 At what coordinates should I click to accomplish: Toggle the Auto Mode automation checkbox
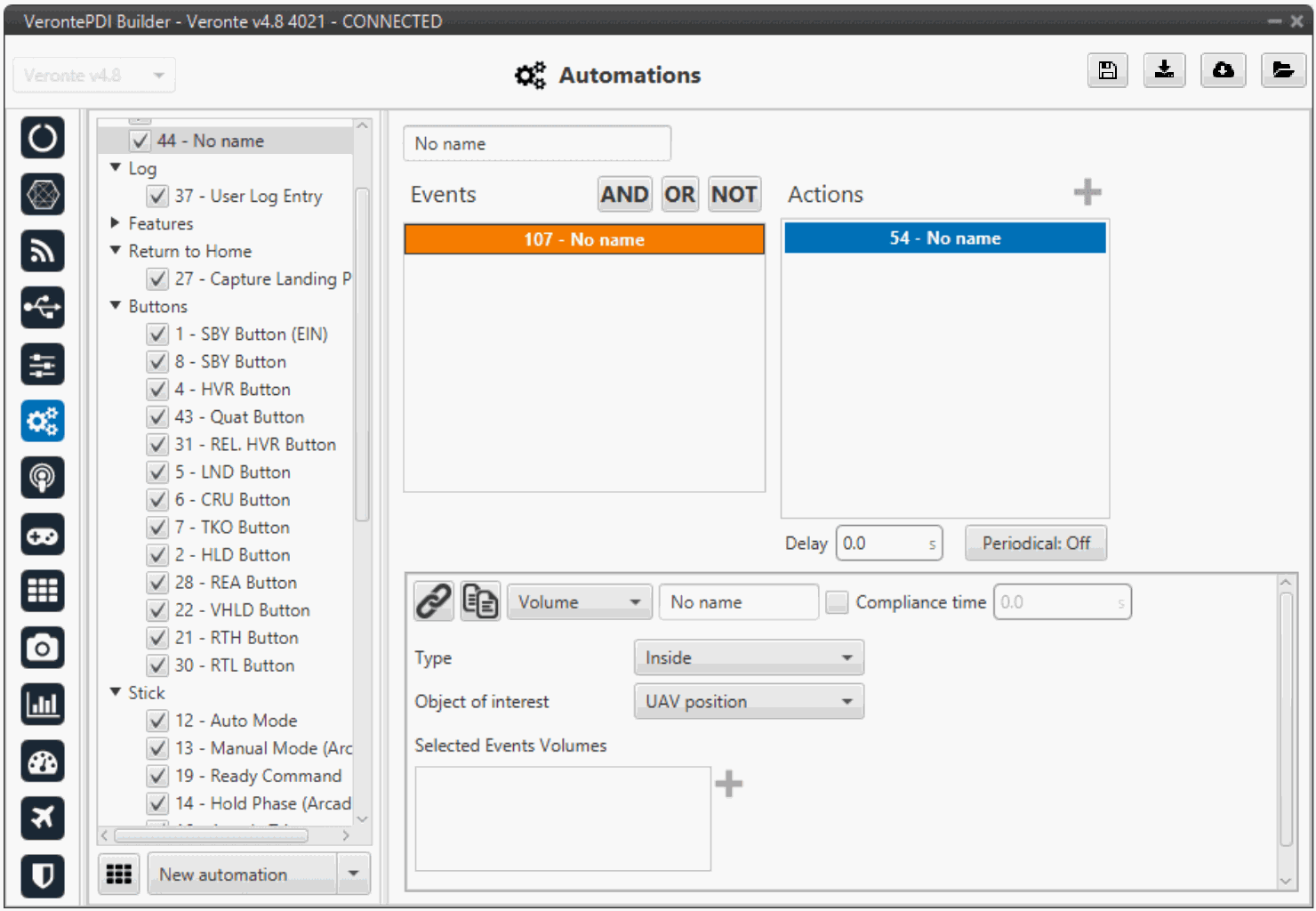157,721
